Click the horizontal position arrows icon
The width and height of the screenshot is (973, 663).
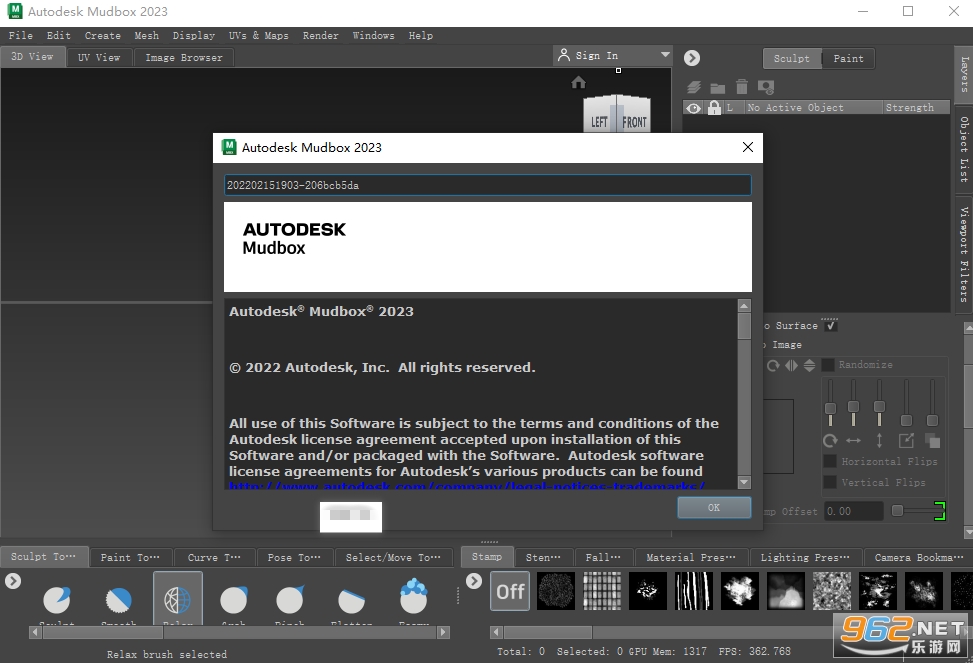854,441
